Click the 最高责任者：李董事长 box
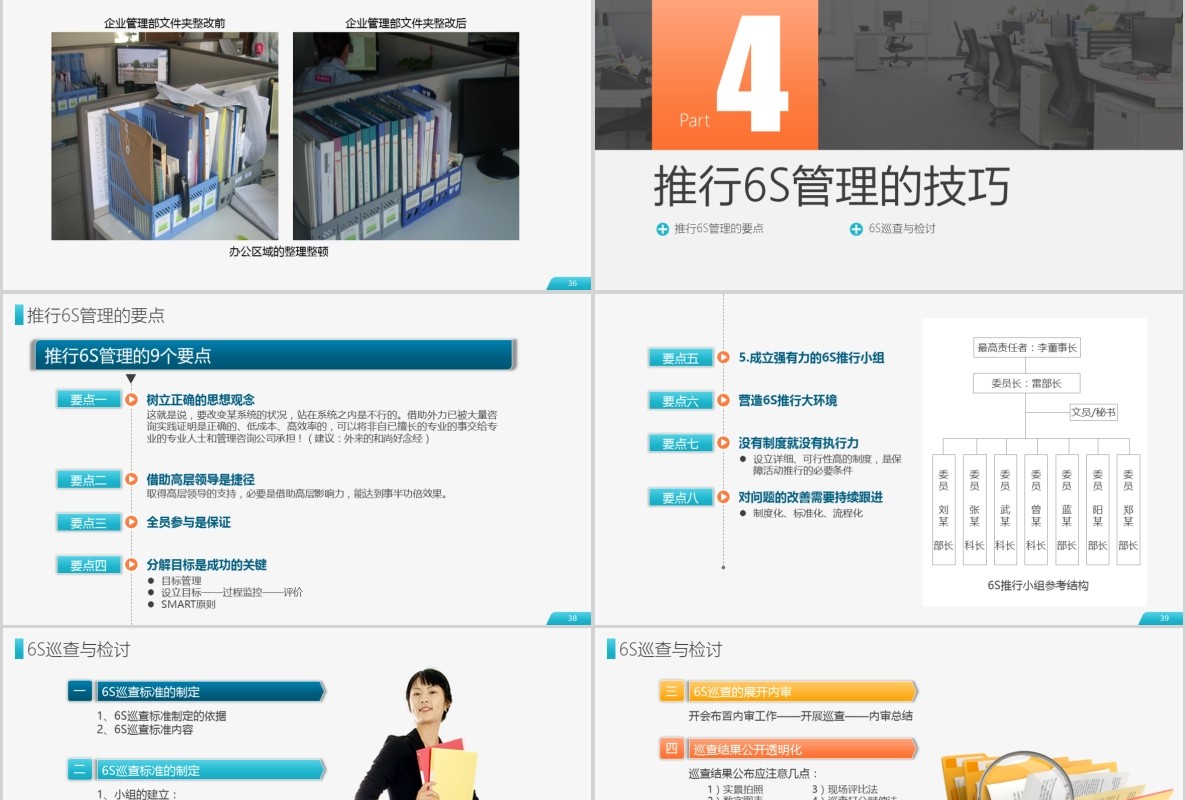1186x800 pixels. click(1026, 347)
